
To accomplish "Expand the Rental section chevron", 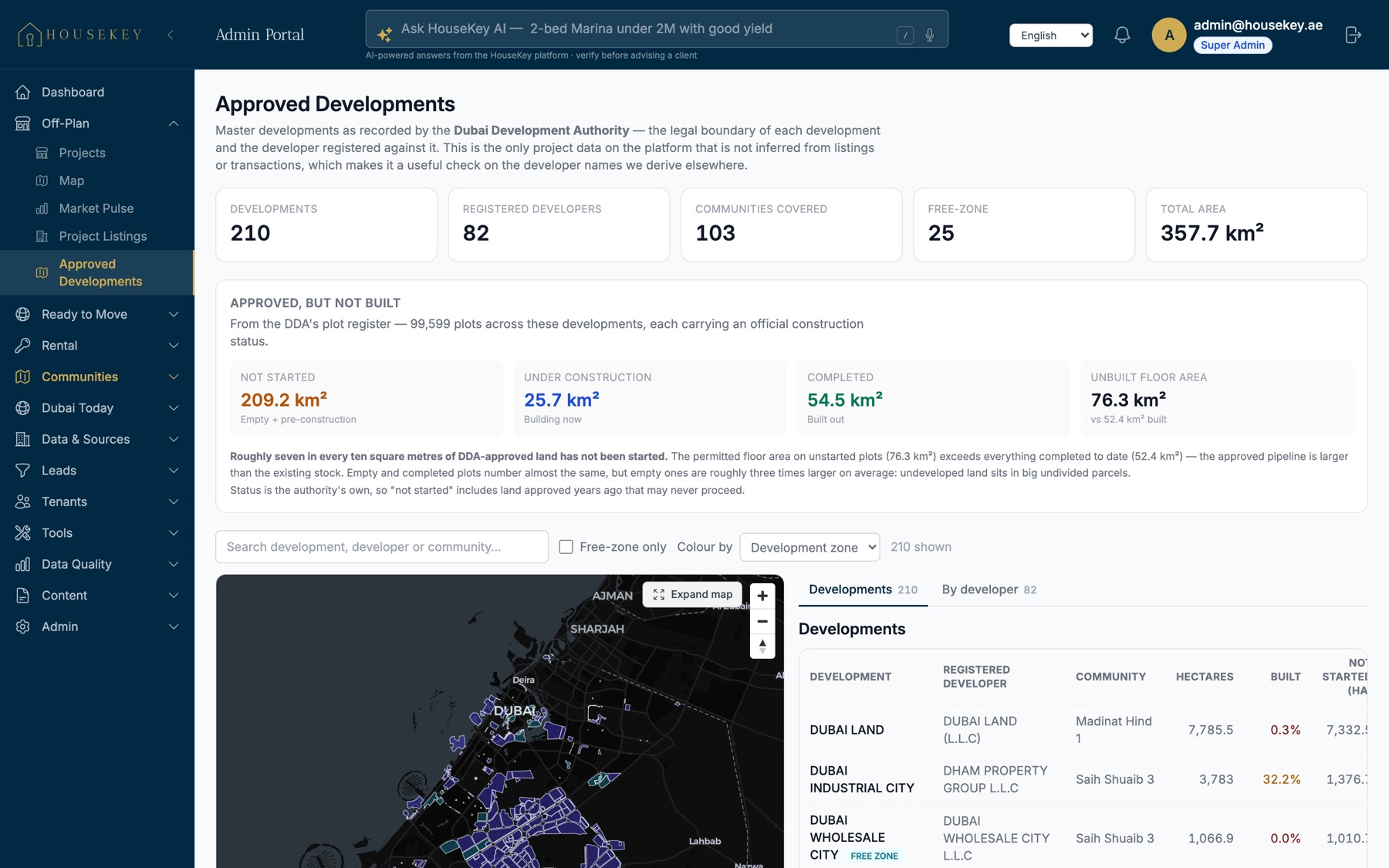I will (x=174, y=346).
